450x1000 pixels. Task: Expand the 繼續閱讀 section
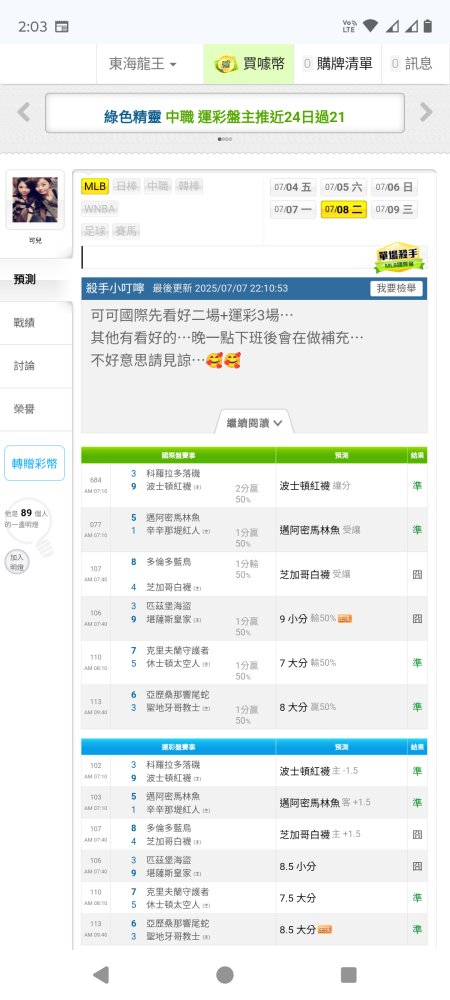(x=255, y=423)
